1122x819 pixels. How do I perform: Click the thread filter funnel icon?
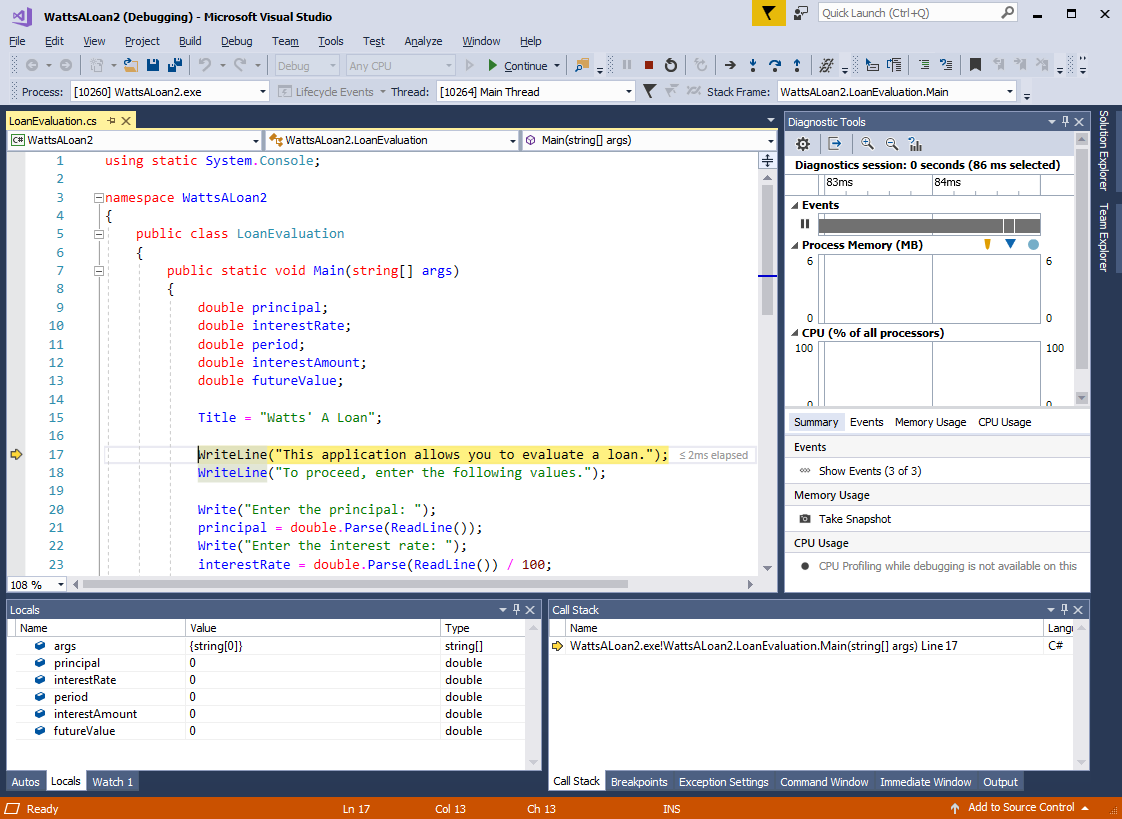pyautogui.click(x=649, y=91)
